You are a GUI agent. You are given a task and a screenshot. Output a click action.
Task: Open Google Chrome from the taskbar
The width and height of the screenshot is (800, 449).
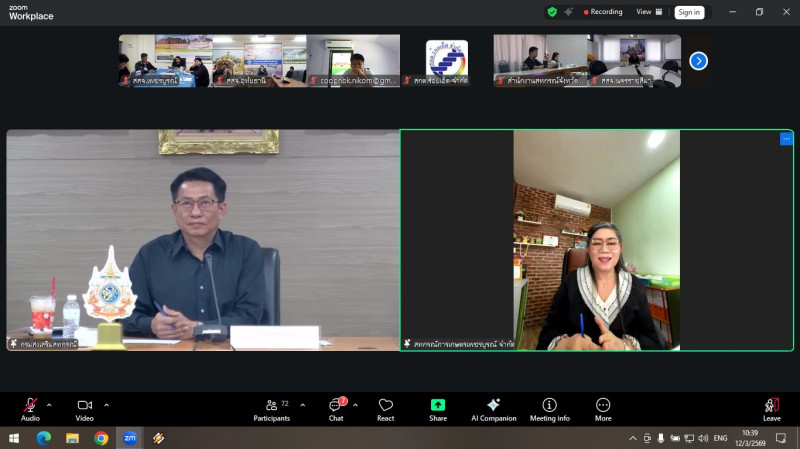click(x=101, y=438)
